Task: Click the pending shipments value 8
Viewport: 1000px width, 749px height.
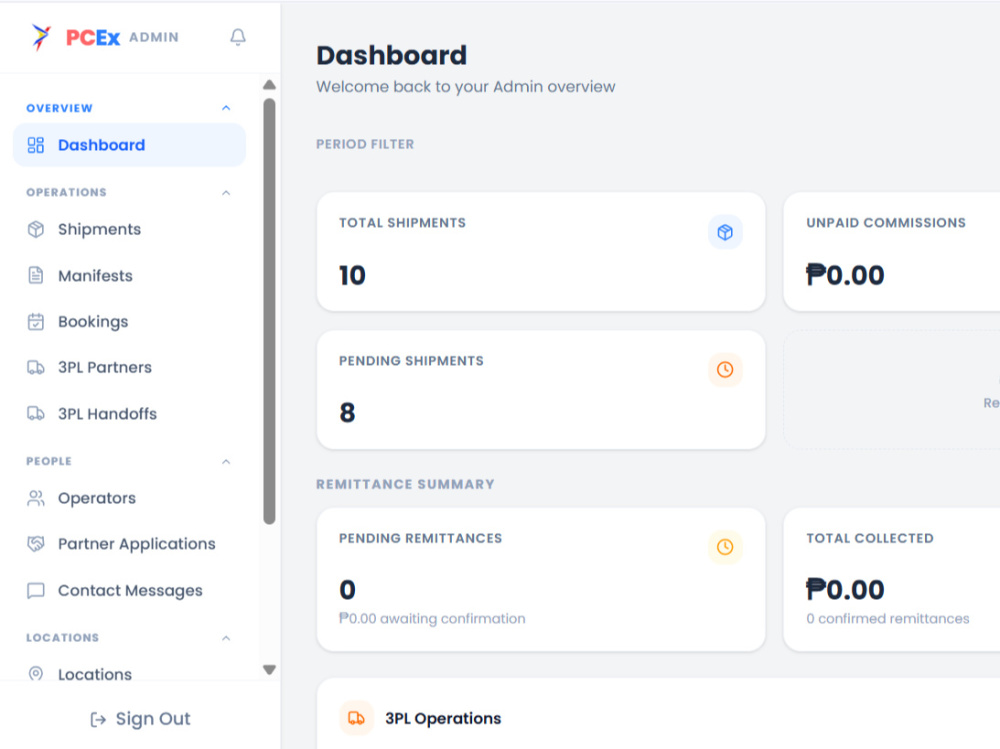Action: [x=347, y=413]
